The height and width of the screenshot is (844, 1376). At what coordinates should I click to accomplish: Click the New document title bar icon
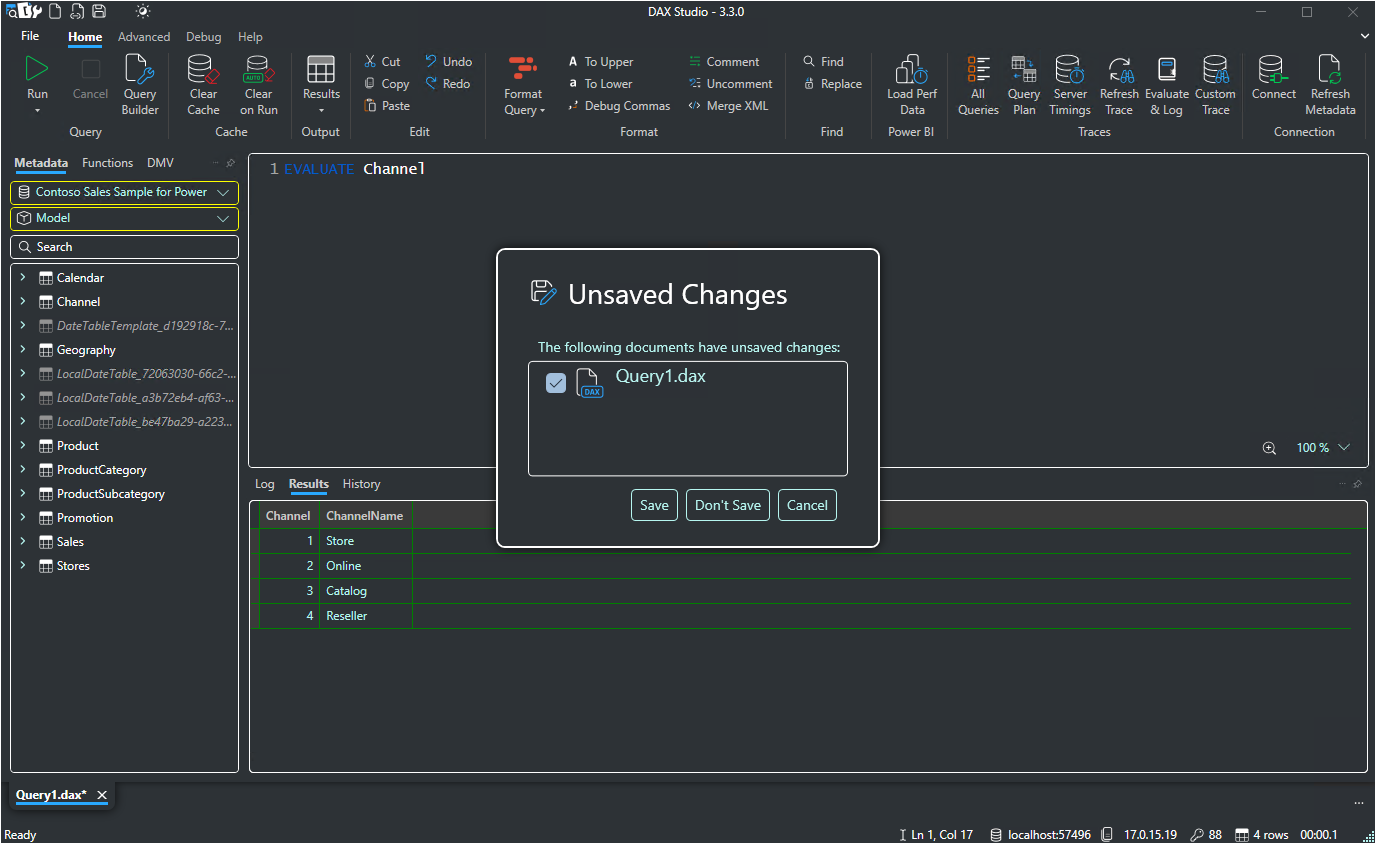point(55,11)
